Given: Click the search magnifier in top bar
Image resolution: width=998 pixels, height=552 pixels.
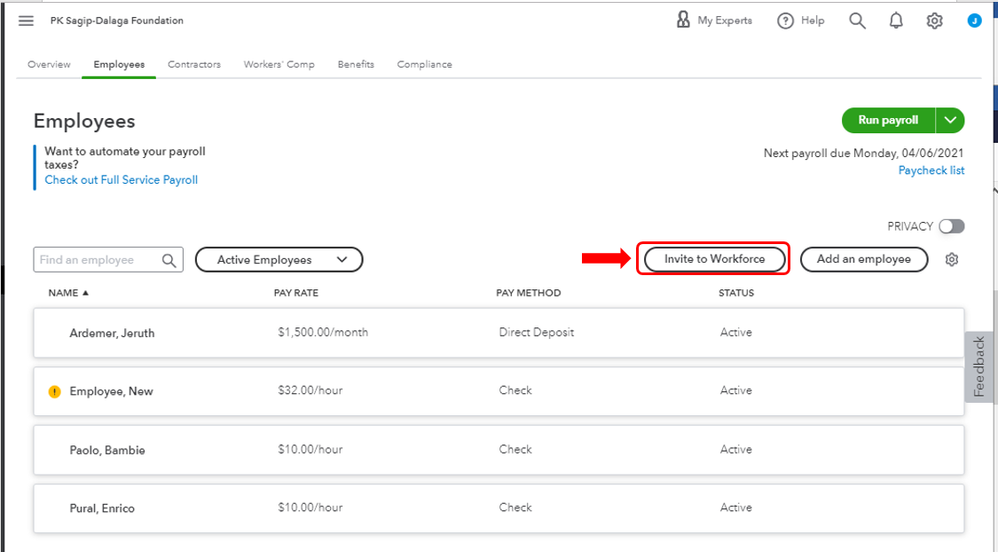Looking at the screenshot, I should [x=857, y=21].
